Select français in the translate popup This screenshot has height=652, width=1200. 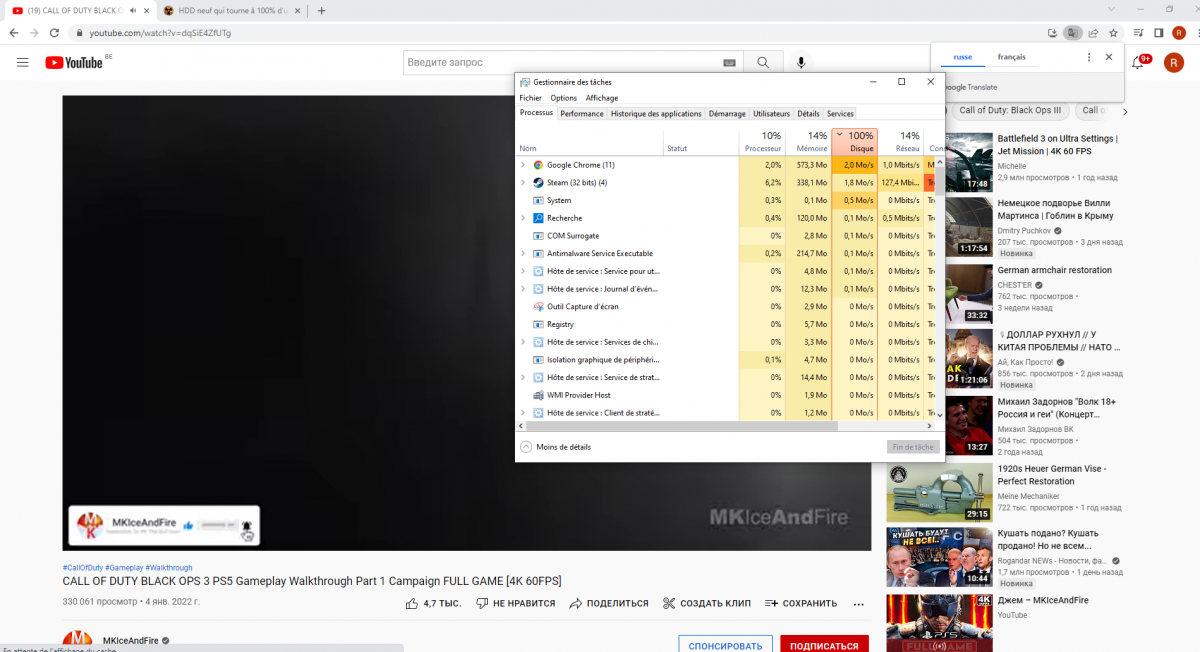[x=1011, y=57]
